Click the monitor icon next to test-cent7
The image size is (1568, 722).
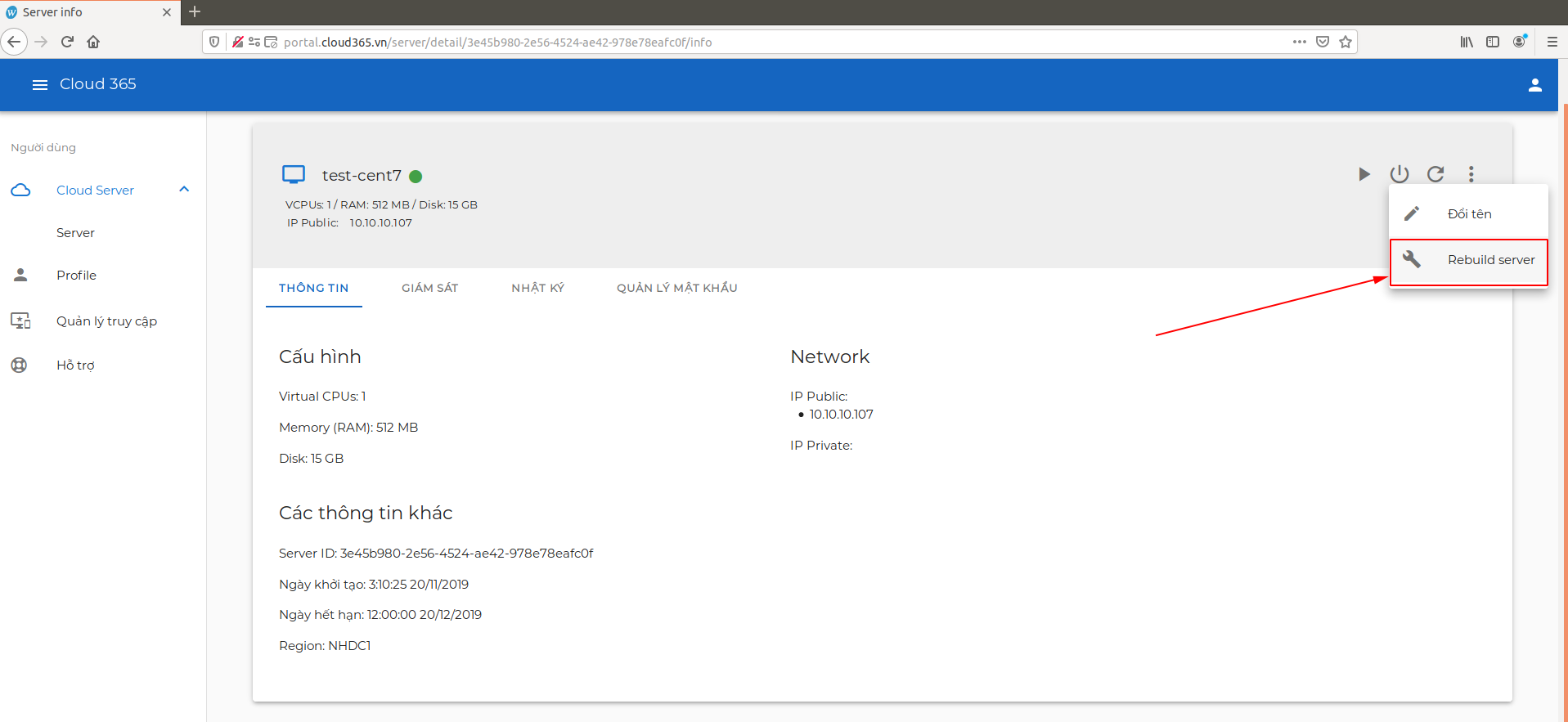(294, 174)
